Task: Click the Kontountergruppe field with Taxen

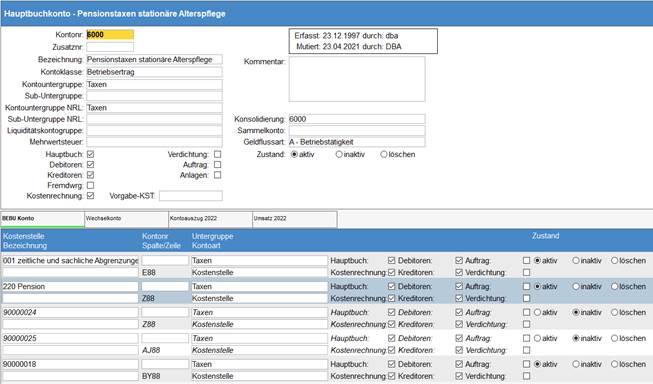Action: [154, 85]
